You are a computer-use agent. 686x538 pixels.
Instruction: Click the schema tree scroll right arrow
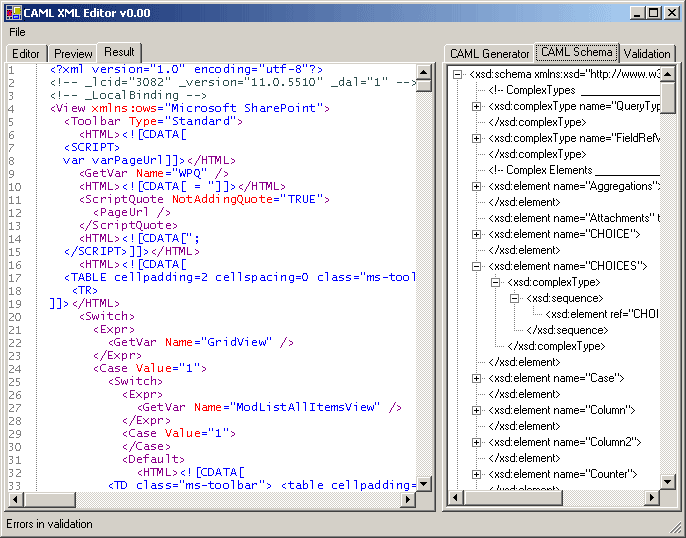(x=652, y=497)
